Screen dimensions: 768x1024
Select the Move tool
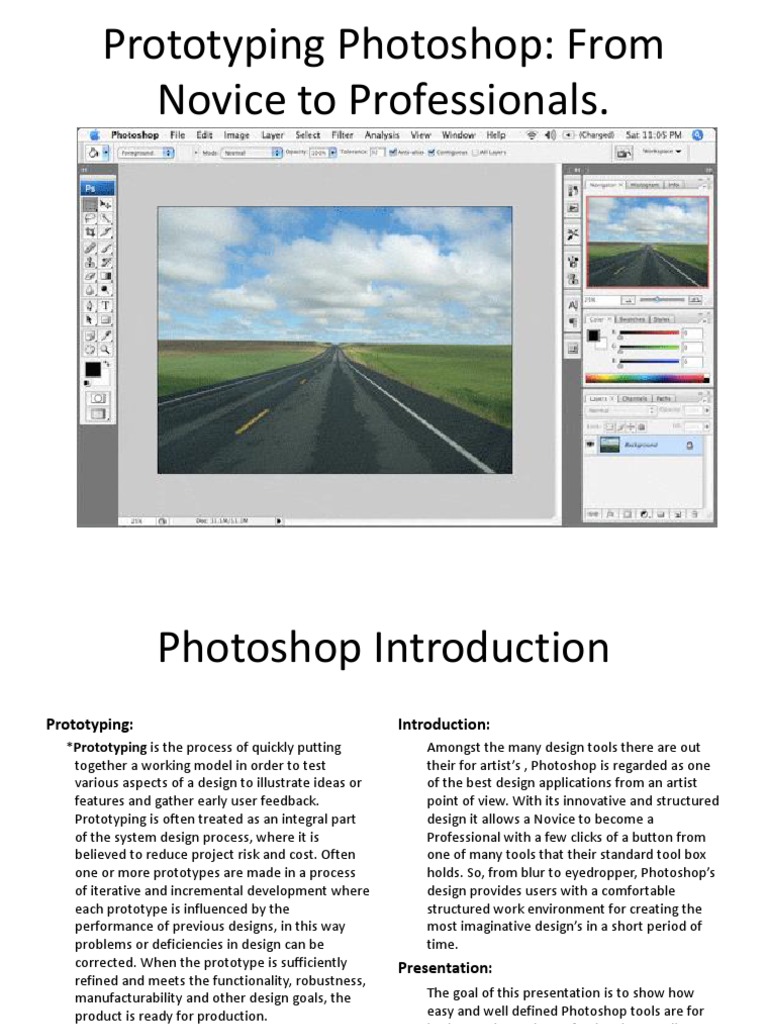coord(106,203)
